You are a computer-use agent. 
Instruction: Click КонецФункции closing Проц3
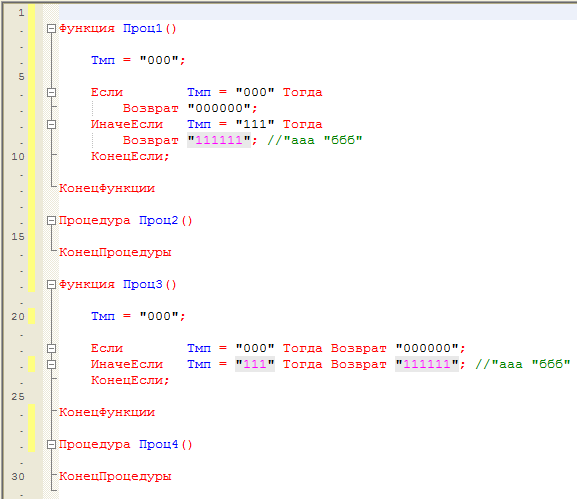[x=107, y=413]
